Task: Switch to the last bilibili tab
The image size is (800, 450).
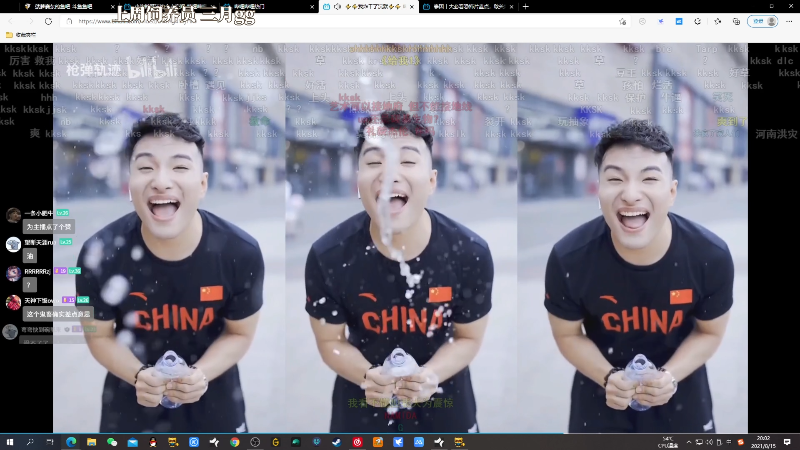Action: click(x=468, y=7)
